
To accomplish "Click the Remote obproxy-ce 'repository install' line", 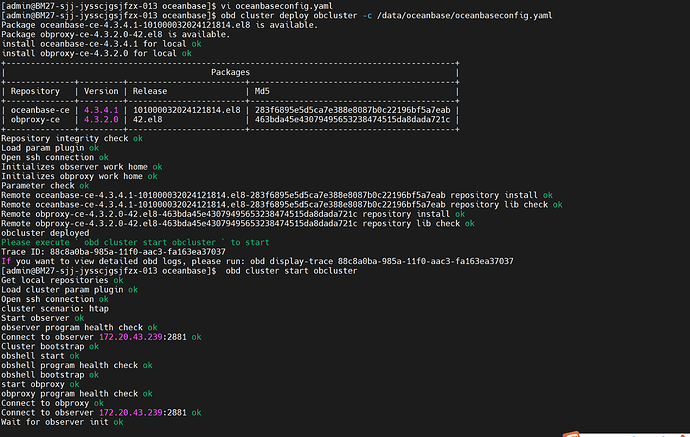I will pos(233,214).
